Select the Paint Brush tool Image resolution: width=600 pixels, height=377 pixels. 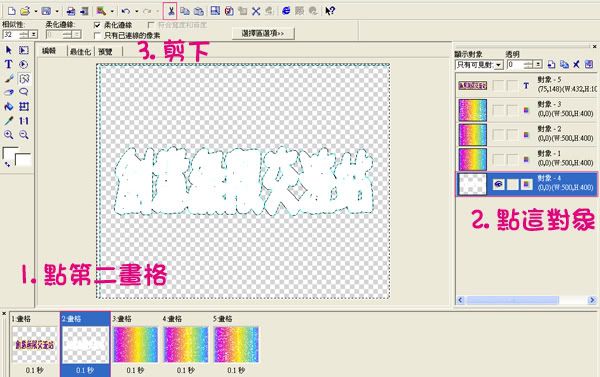click(9, 78)
